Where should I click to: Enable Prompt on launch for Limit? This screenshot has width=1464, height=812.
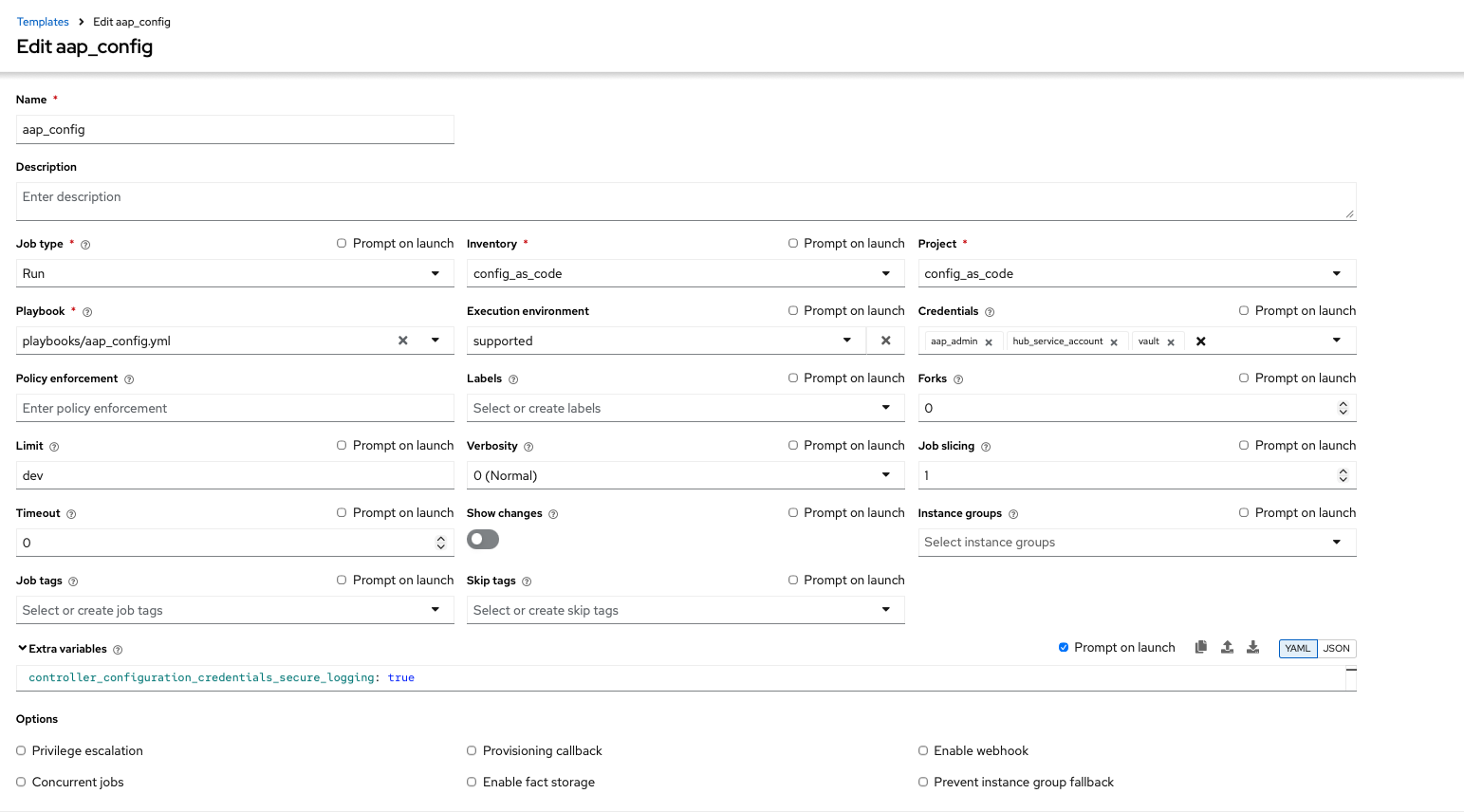[x=341, y=445]
